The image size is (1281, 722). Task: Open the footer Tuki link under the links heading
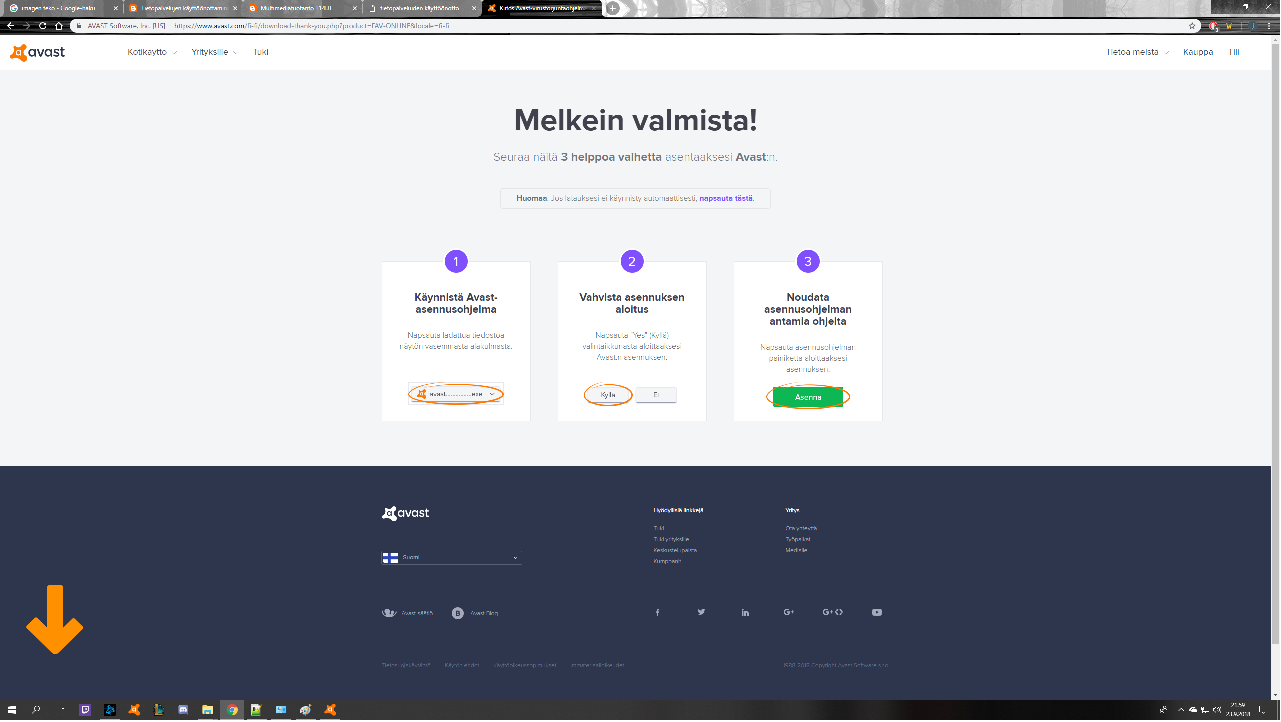tap(659, 528)
